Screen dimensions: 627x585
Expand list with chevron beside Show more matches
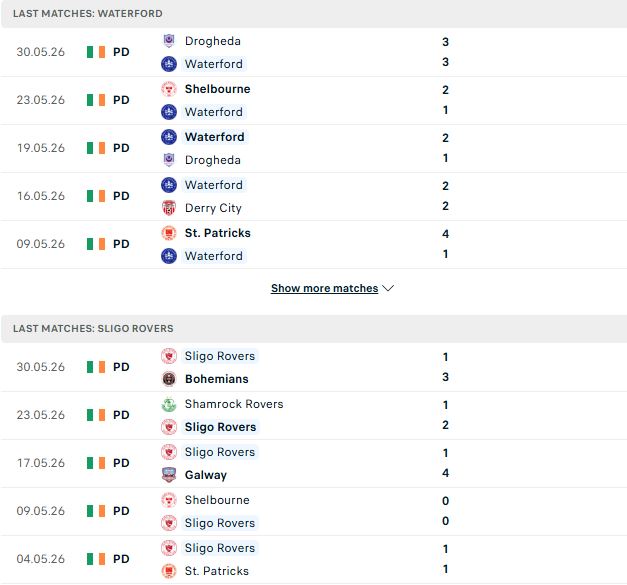[388, 288]
